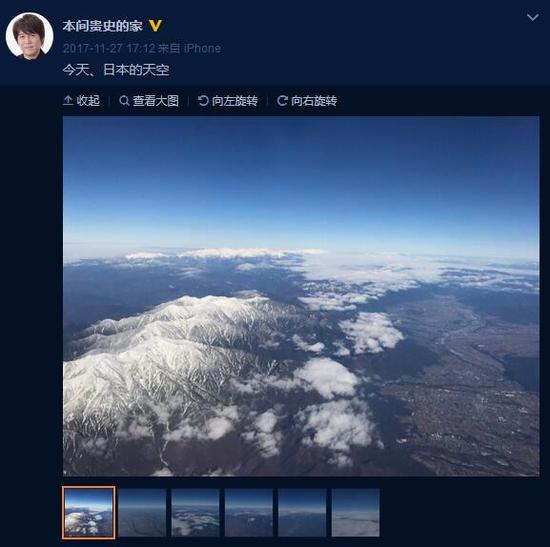550x547 pixels.
Task: Click the yellow V verified badge
Action: click(155, 26)
